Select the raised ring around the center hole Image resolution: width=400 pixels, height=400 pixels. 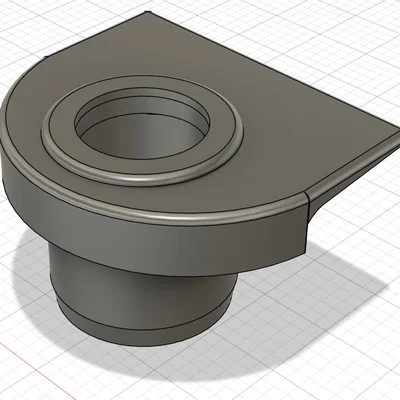tap(142, 131)
